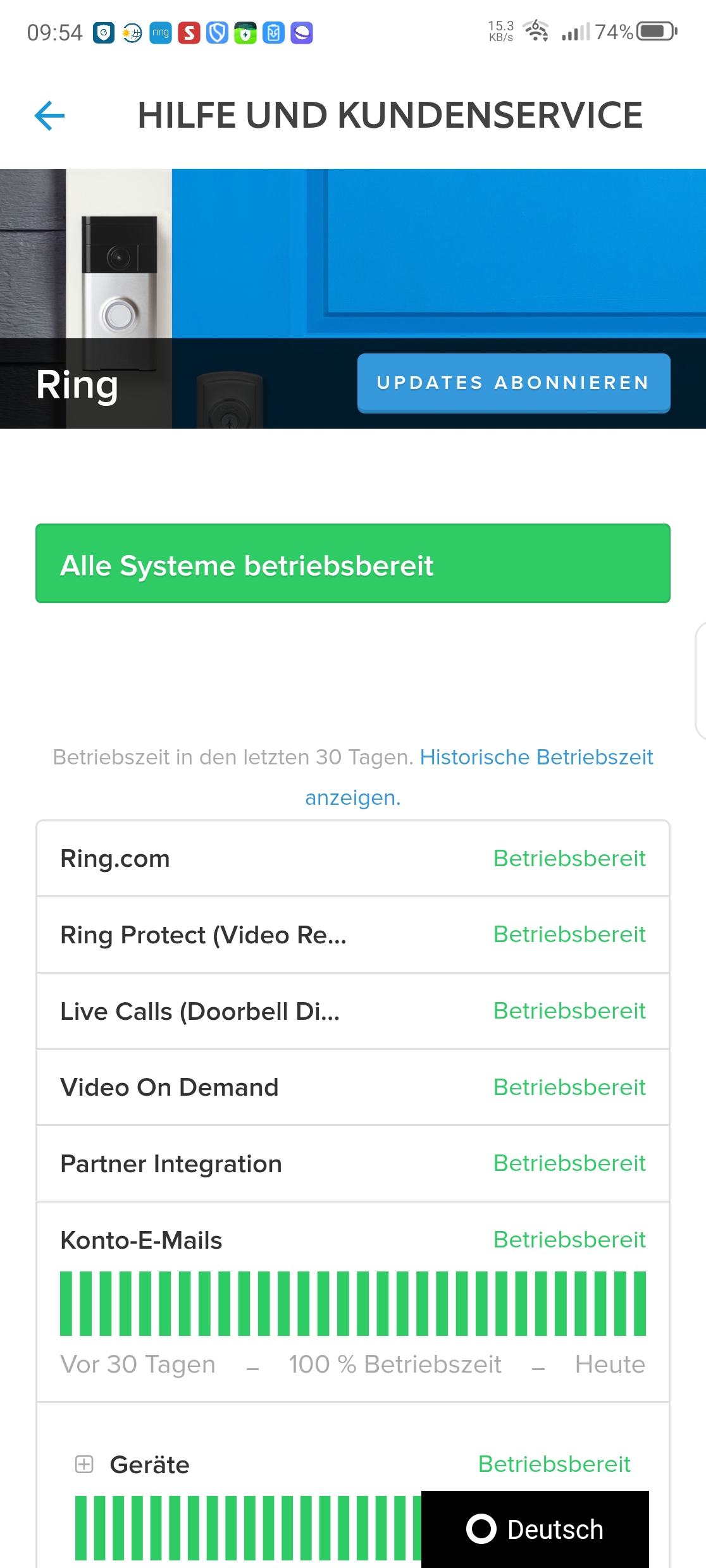Select the Video On Demand row

(352, 1087)
